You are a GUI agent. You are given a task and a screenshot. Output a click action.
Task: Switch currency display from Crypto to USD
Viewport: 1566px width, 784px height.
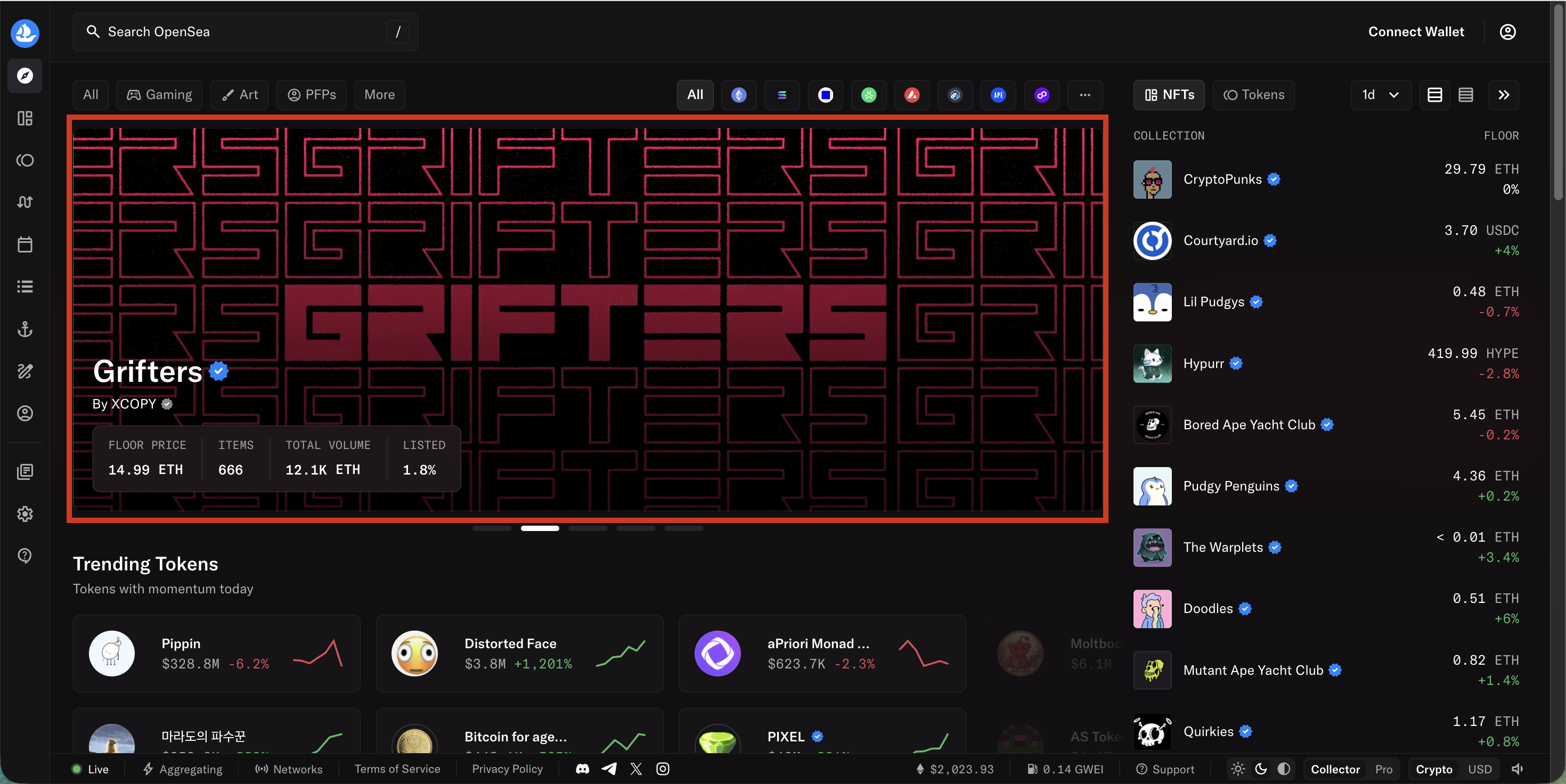coord(1480,769)
